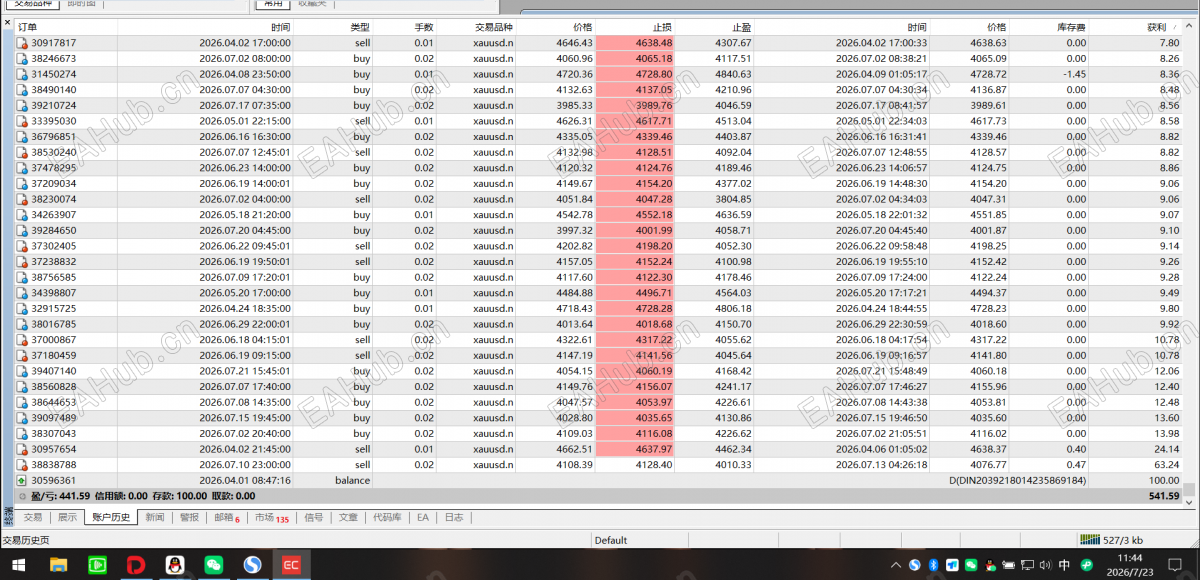The image size is (1200, 580).
Task: Switch to the 展示 tab
Action: [67, 518]
